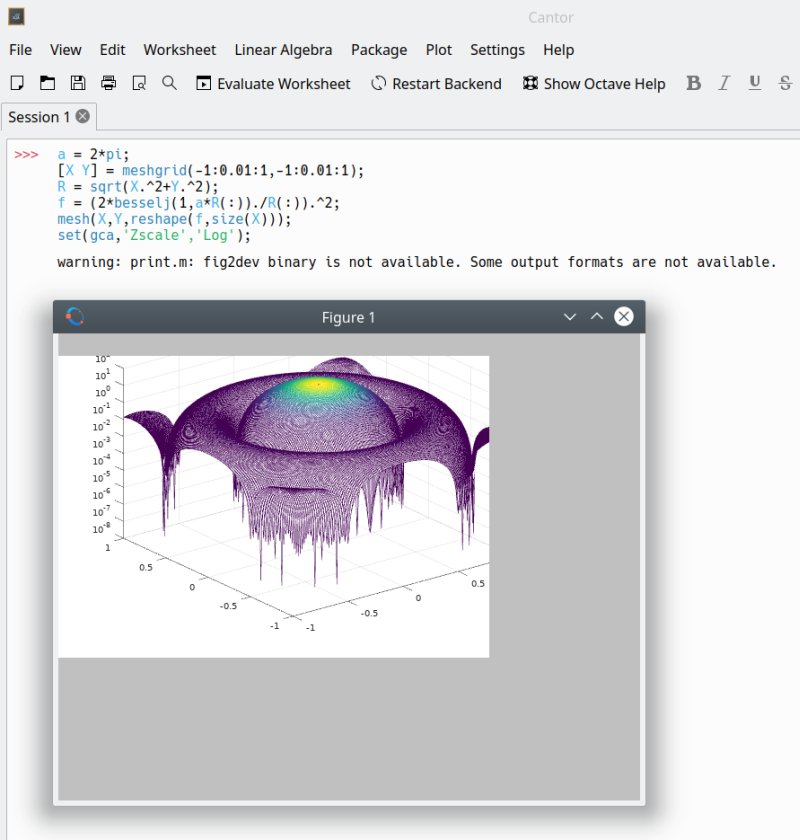Image resolution: width=800 pixels, height=840 pixels.
Task: Toggle Strikethrough text formatting
Action: tap(785, 83)
